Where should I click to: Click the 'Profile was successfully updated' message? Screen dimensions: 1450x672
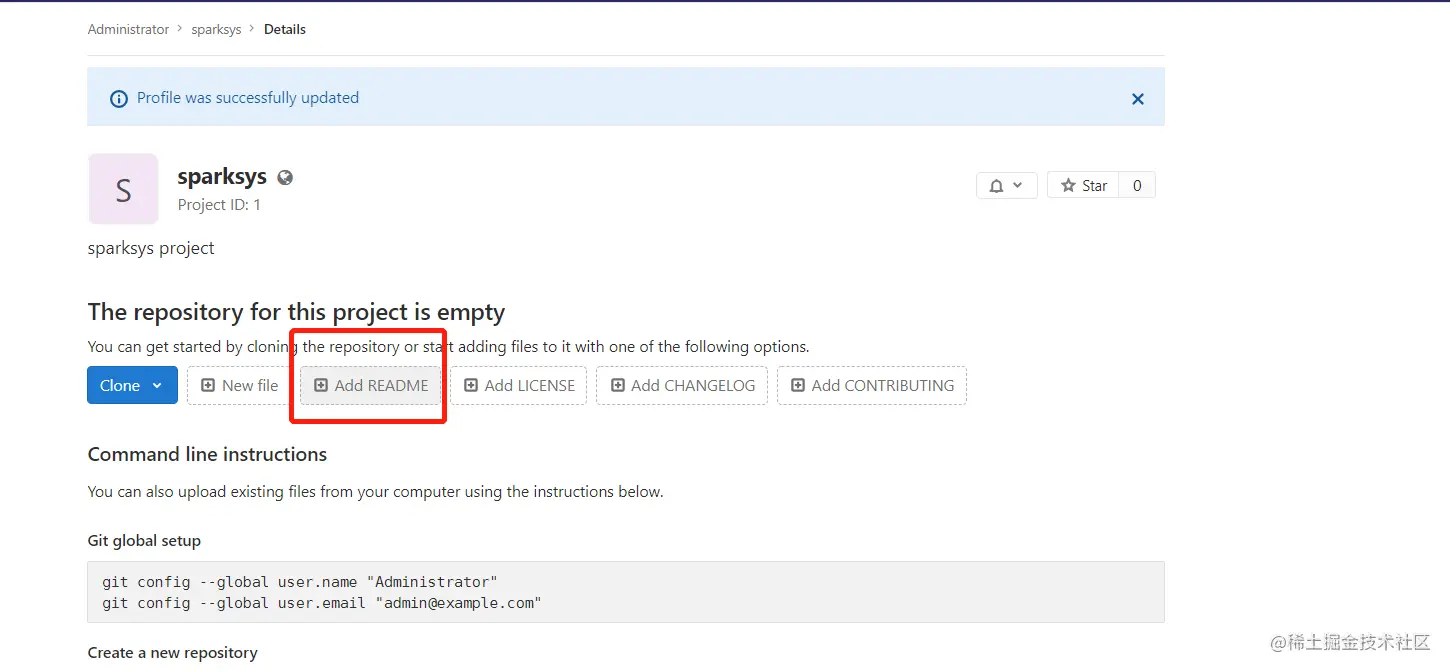click(x=248, y=98)
